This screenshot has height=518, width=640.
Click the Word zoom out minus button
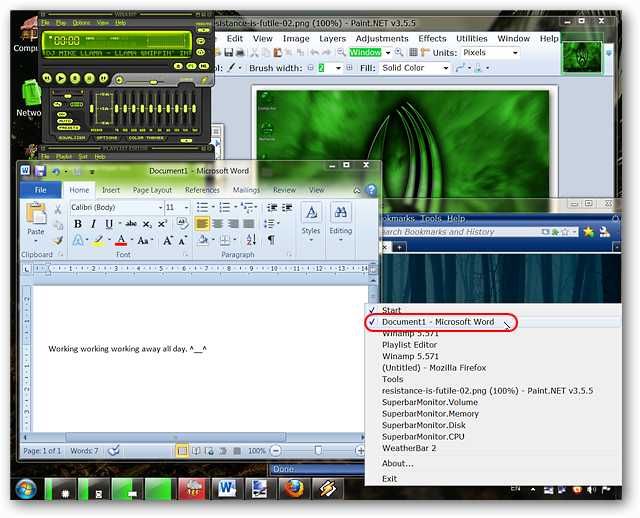(276, 451)
